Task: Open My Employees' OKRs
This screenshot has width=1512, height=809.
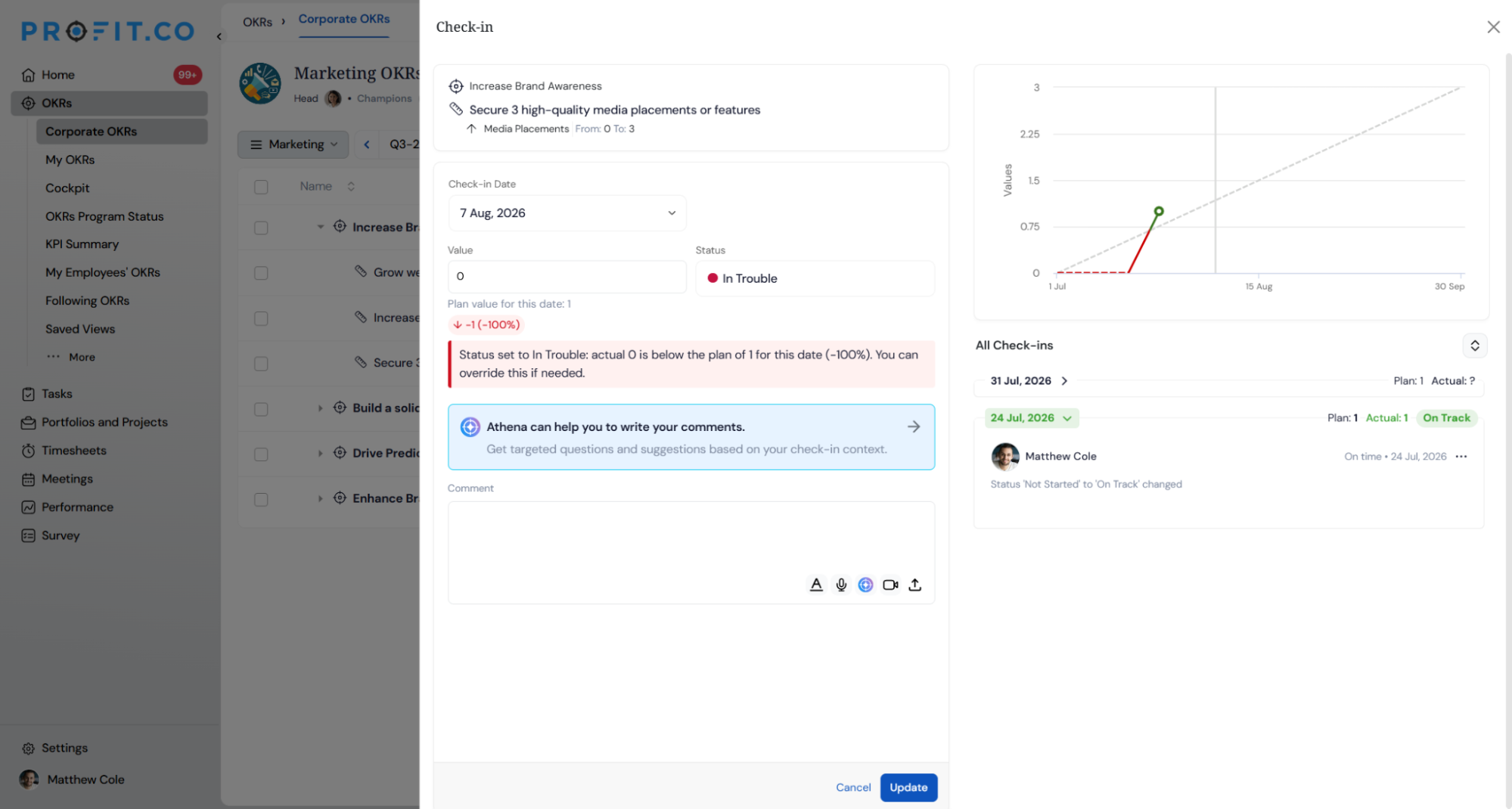Action: [x=103, y=272]
